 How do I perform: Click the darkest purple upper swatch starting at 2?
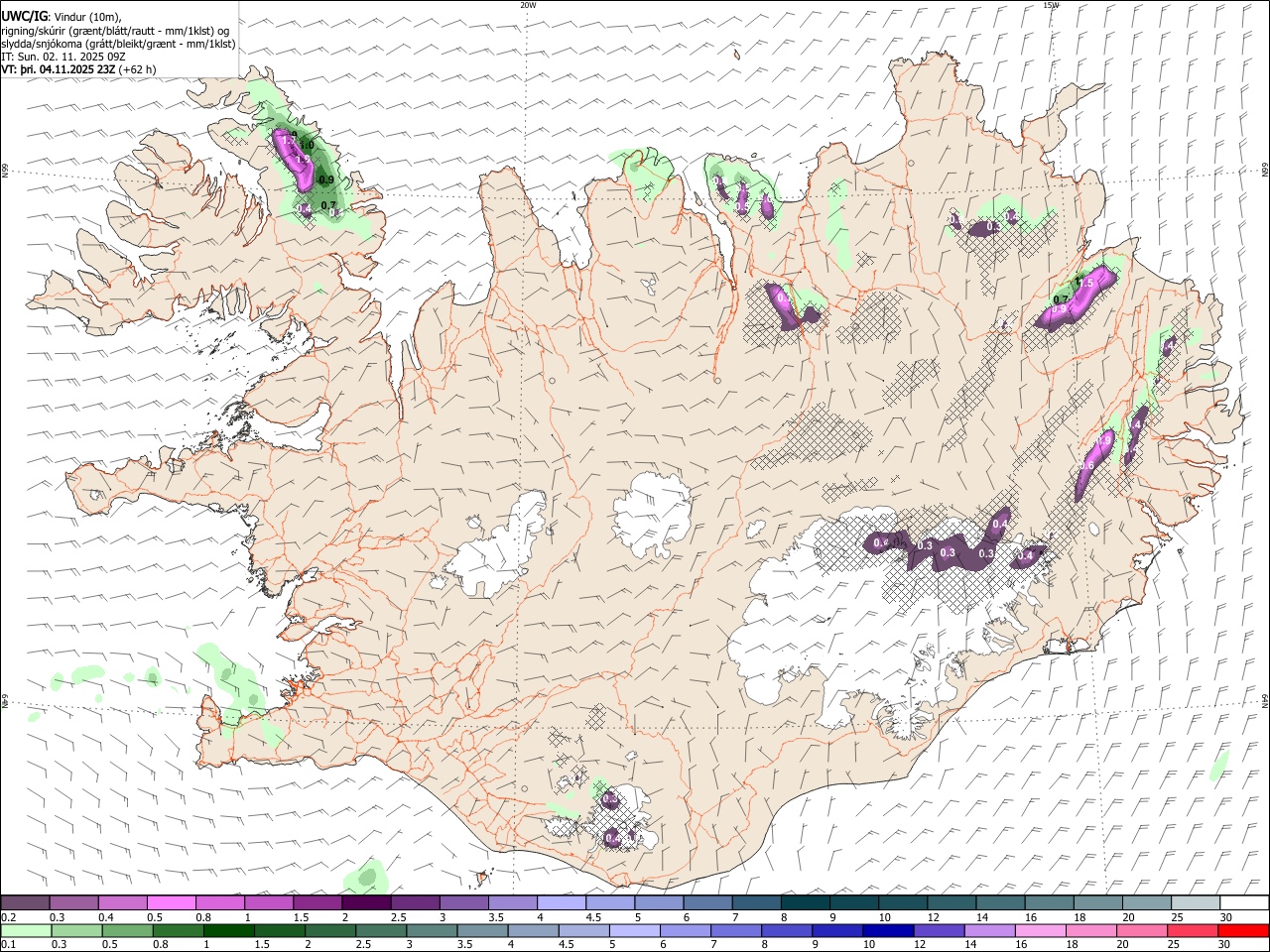pyautogui.click(x=366, y=902)
